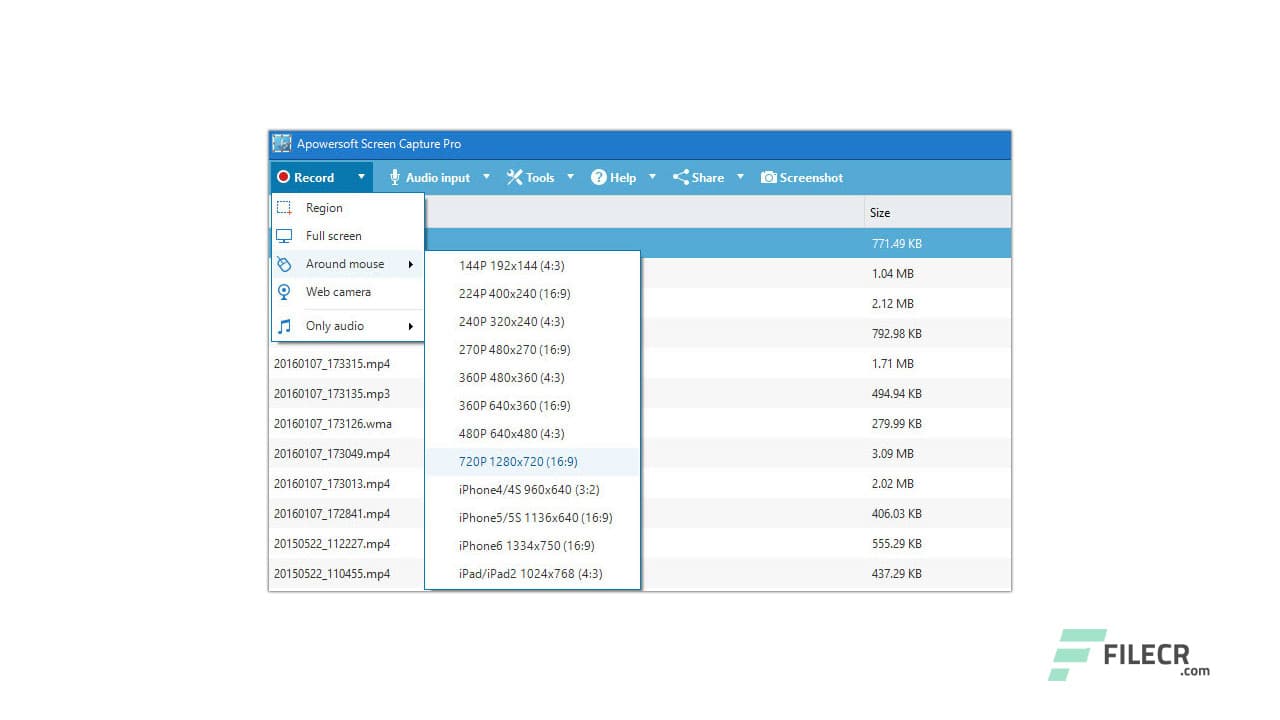Select the Audio input microphone icon
This screenshot has height=720, width=1280.
[x=394, y=177]
